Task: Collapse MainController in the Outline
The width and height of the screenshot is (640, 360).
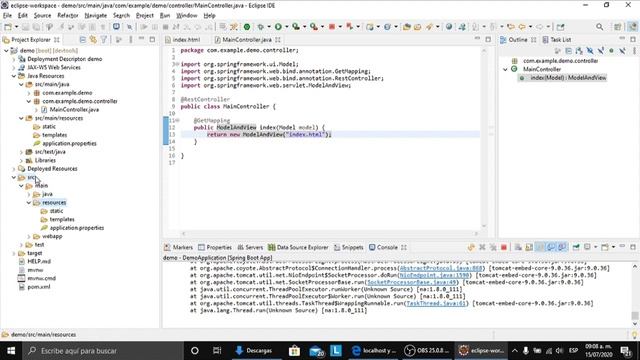Action: [505, 69]
